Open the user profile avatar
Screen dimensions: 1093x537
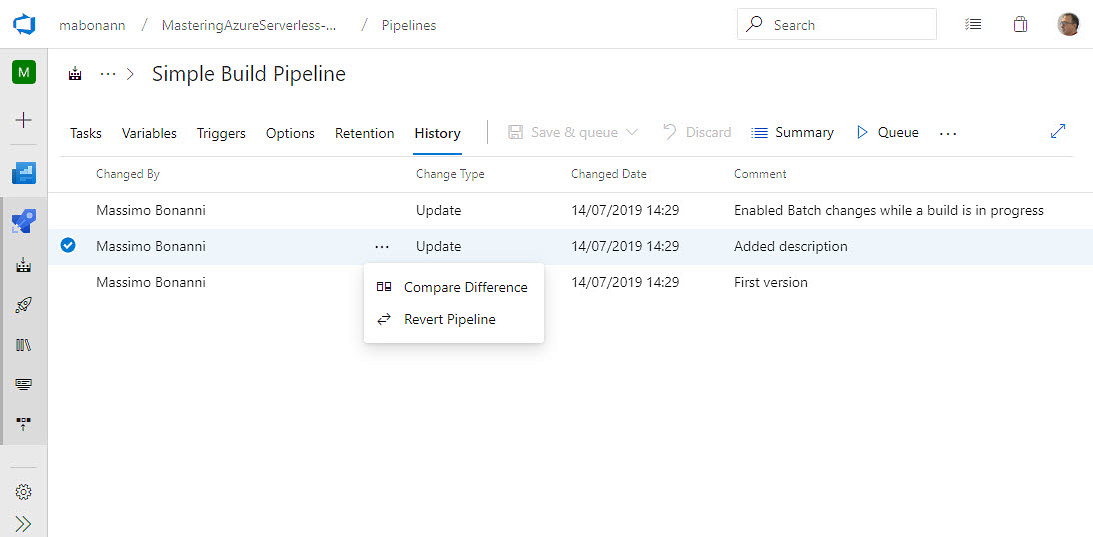(1068, 24)
